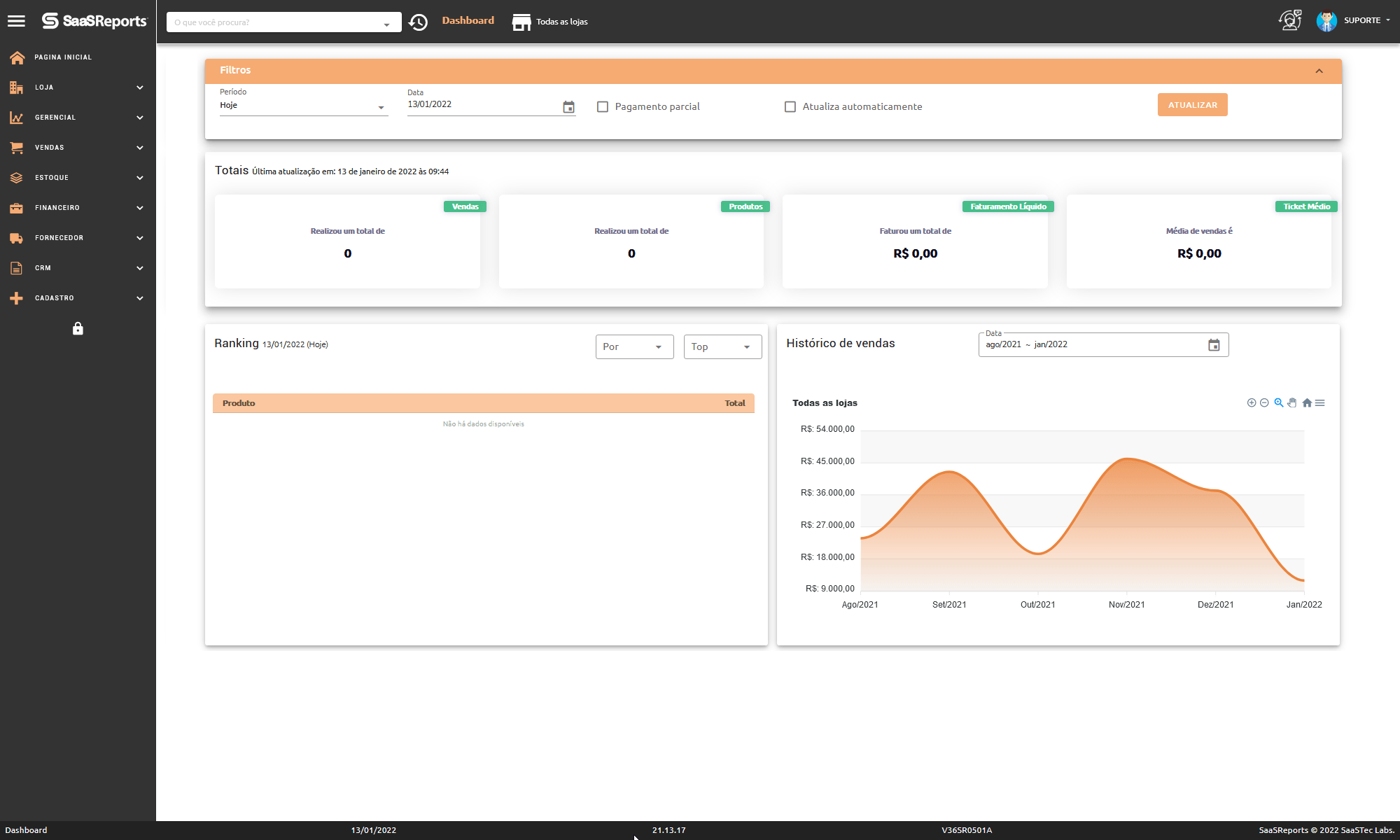
Task: Click the chart zoom in icon
Action: pyautogui.click(x=1252, y=402)
